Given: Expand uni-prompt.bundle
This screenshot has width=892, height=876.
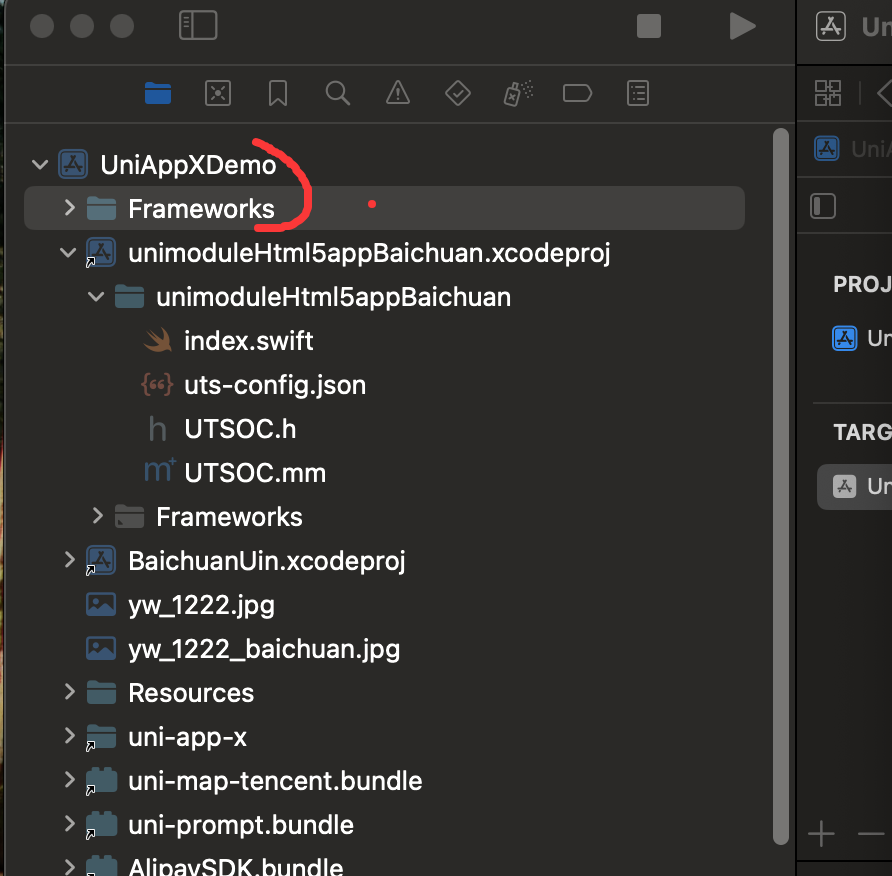Looking at the screenshot, I should 69,824.
